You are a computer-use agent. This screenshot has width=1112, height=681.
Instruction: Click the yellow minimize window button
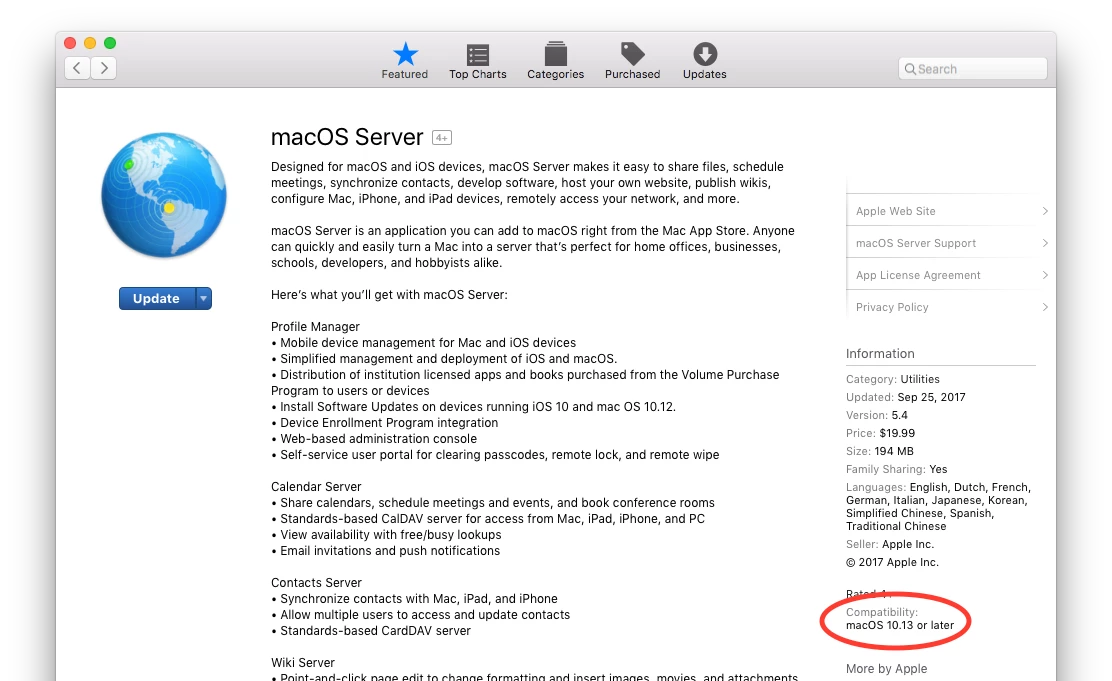coord(90,43)
